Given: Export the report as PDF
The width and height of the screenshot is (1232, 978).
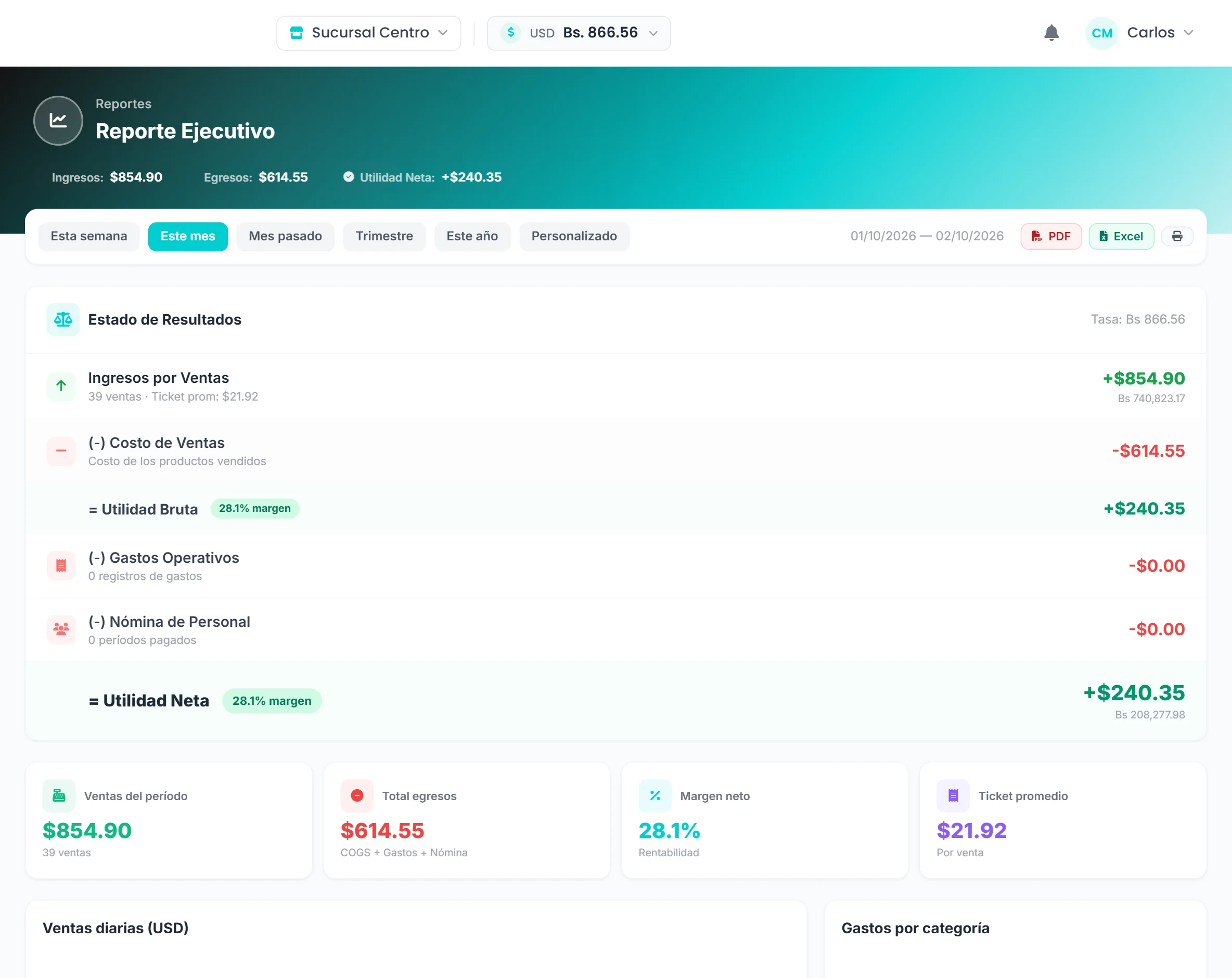Looking at the screenshot, I should click(1051, 237).
